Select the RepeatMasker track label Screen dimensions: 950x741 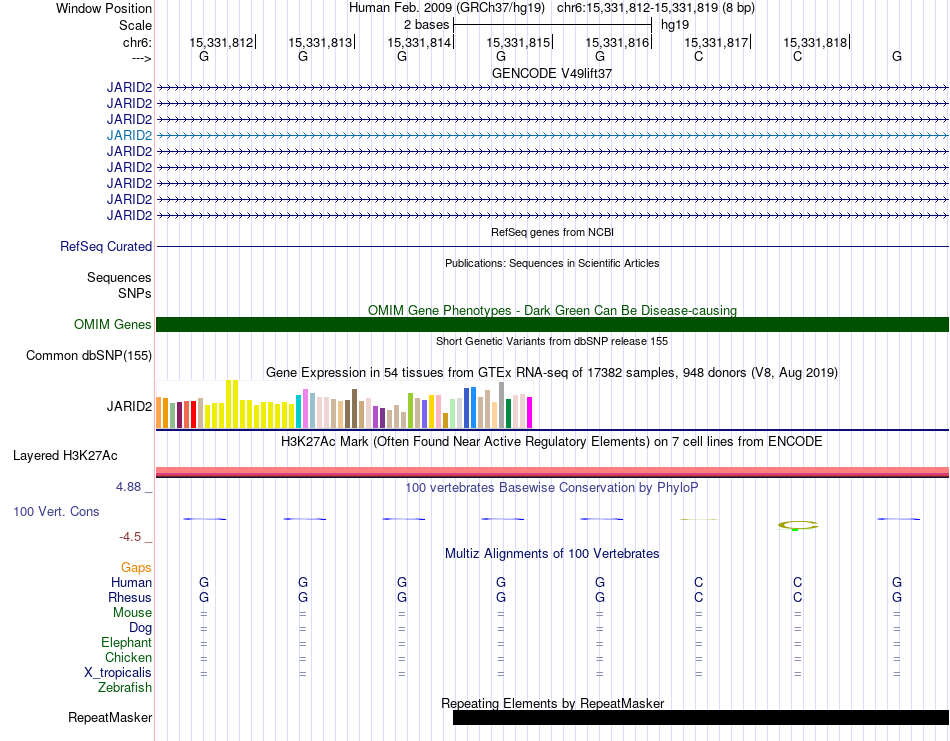pos(110,717)
